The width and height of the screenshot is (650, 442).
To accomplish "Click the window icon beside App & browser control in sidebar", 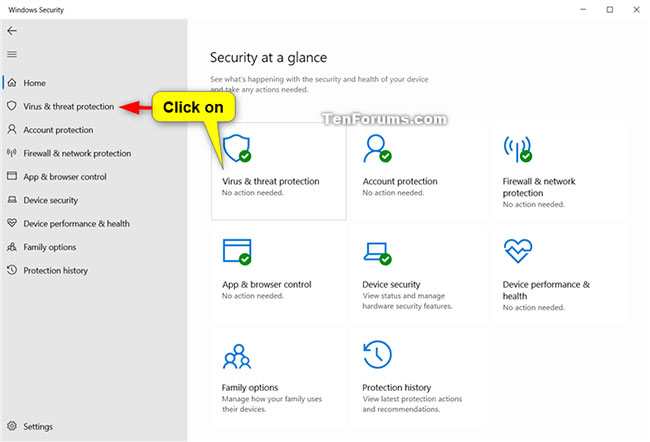I will pyautogui.click(x=12, y=176).
